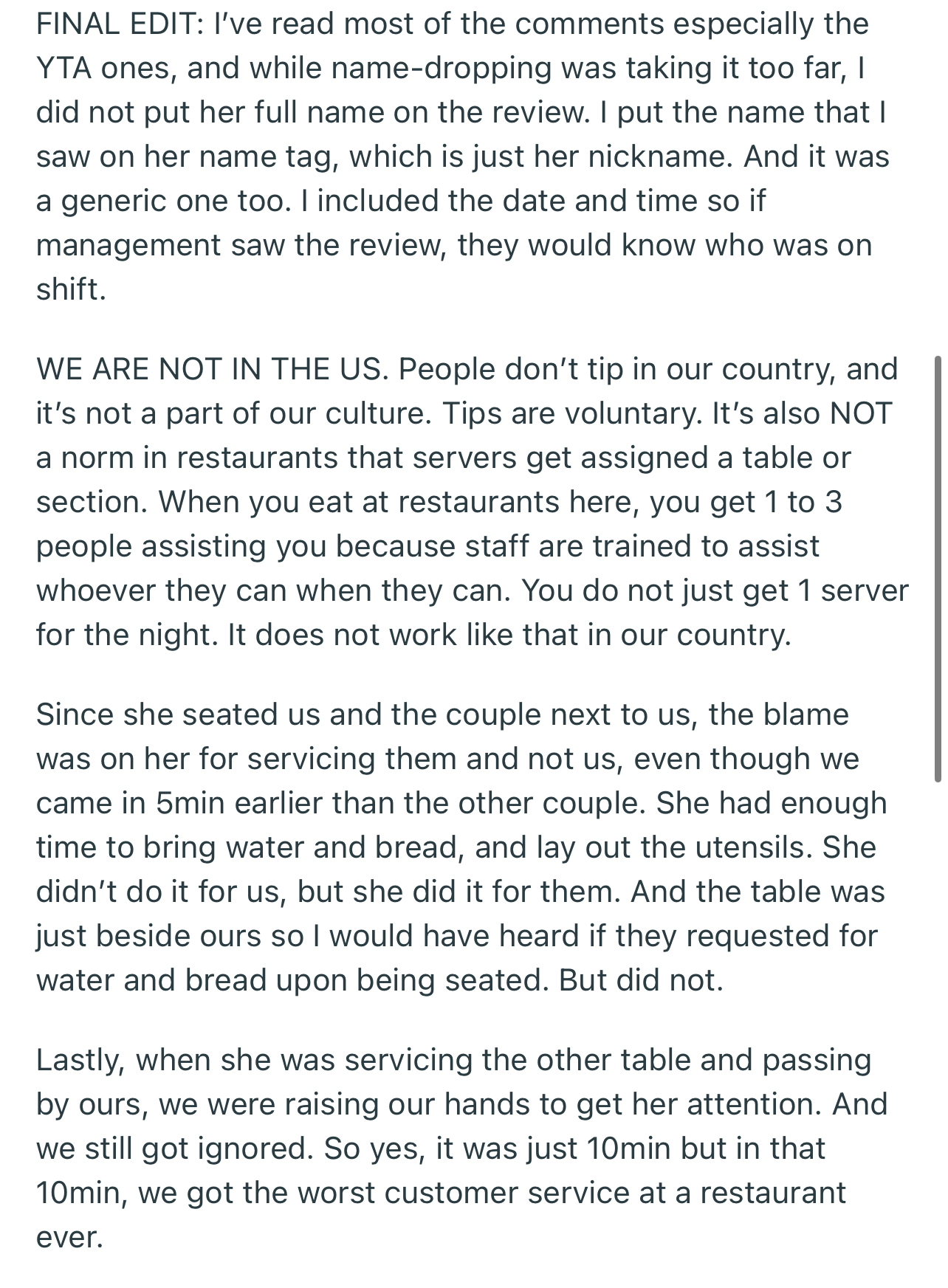Click the phrase 'WE ARE NOT IN THE US'
The image size is (948, 1288).
(211, 369)
